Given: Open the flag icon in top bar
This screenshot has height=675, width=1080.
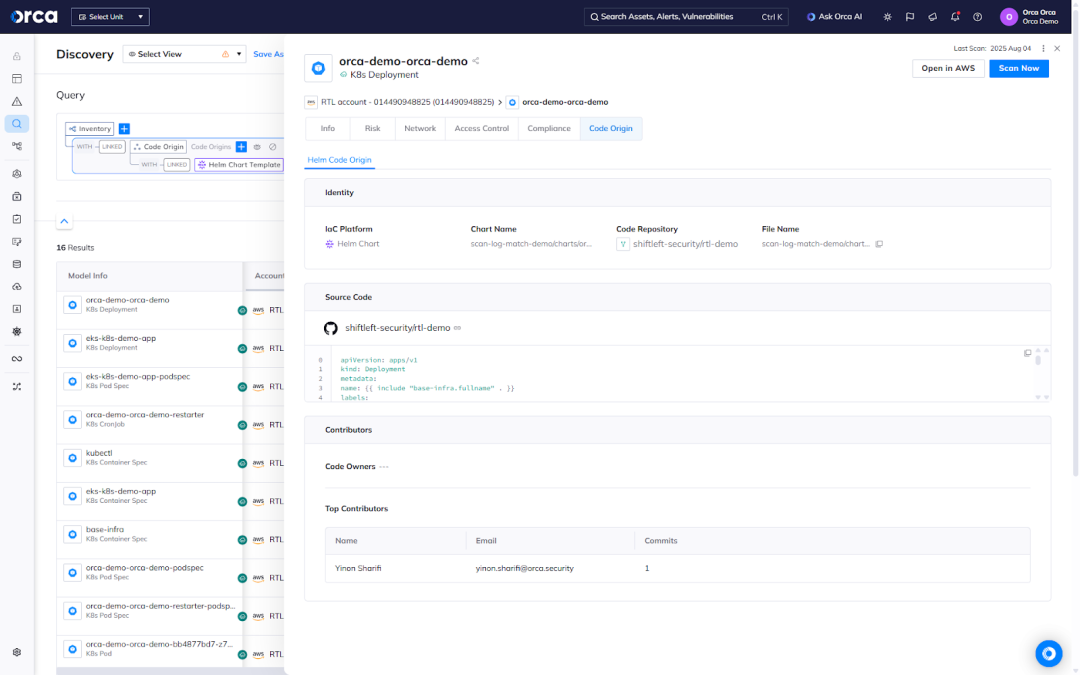Looking at the screenshot, I should 910,17.
